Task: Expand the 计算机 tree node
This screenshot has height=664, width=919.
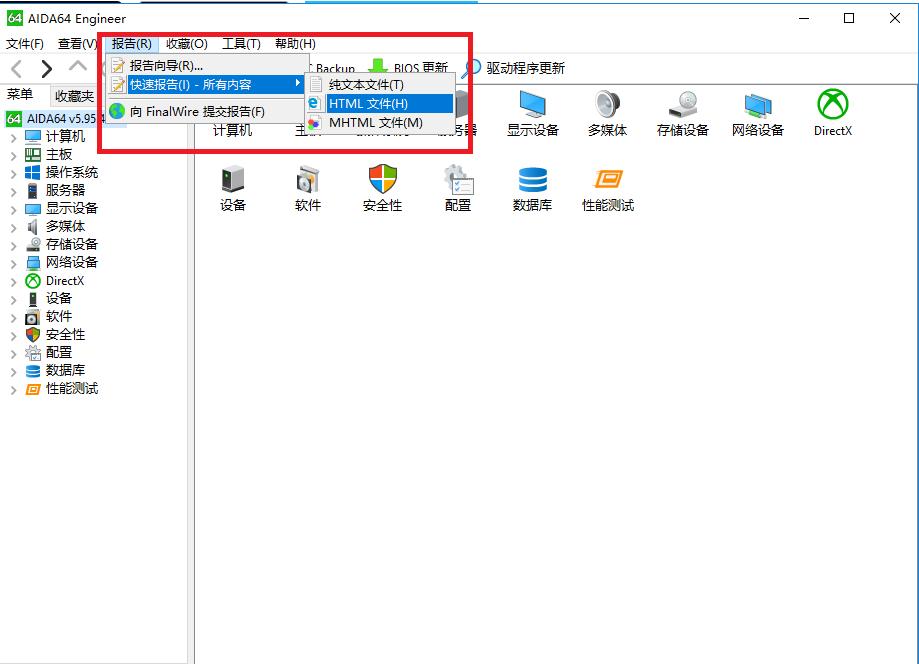Action: (x=13, y=137)
